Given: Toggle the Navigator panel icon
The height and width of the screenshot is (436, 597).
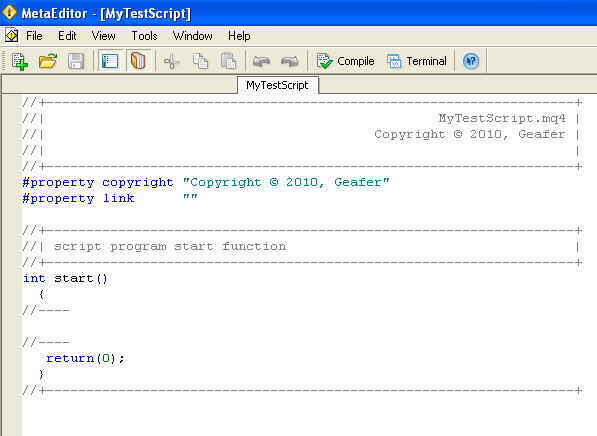Looking at the screenshot, I should 110,61.
